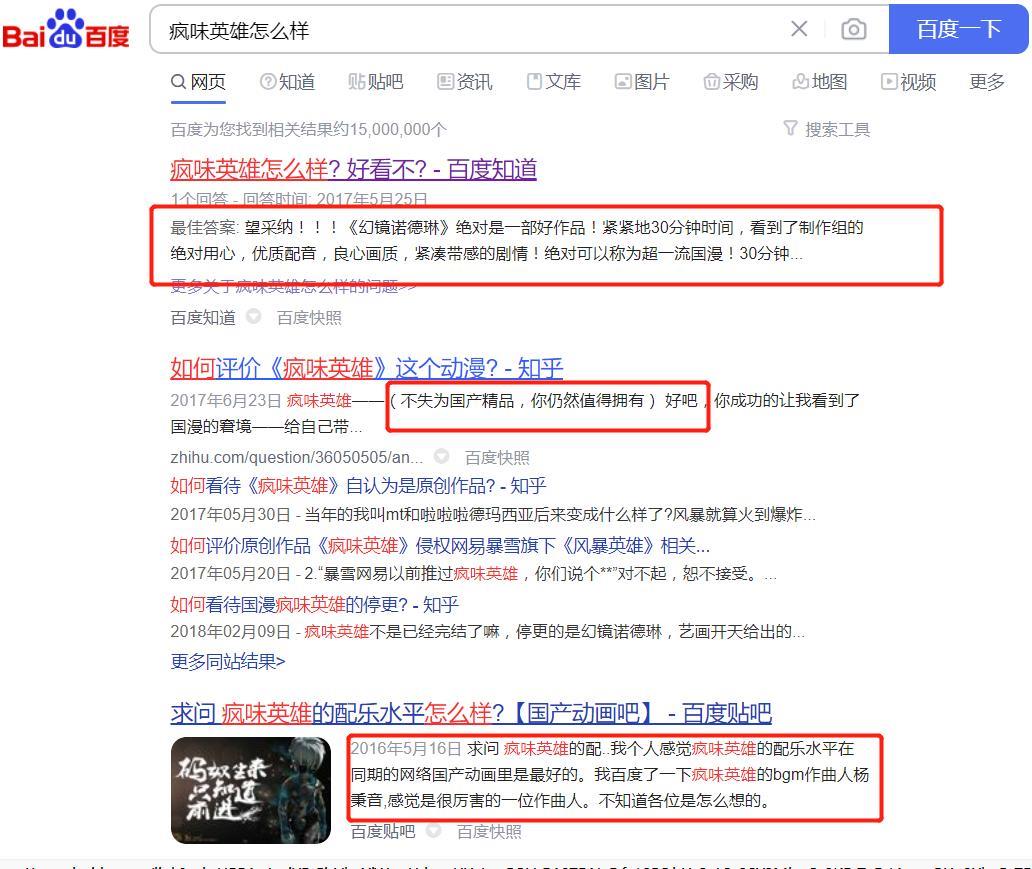Open result 疯味英雄怎么样? 好看不? - 百度知道
This screenshot has height=869, width=1032.
click(x=353, y=170)
